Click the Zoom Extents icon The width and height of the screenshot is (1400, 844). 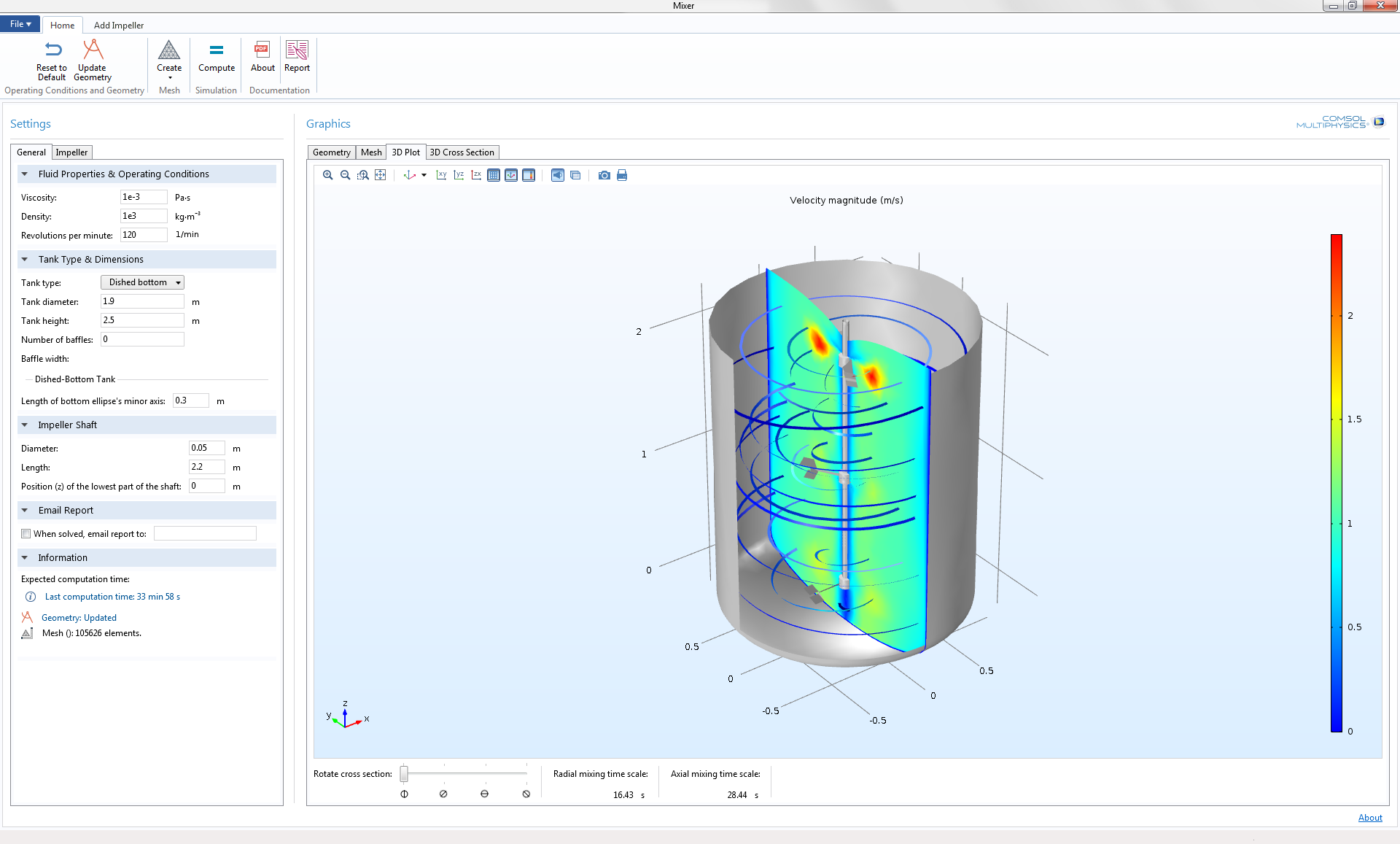(381, 175)
